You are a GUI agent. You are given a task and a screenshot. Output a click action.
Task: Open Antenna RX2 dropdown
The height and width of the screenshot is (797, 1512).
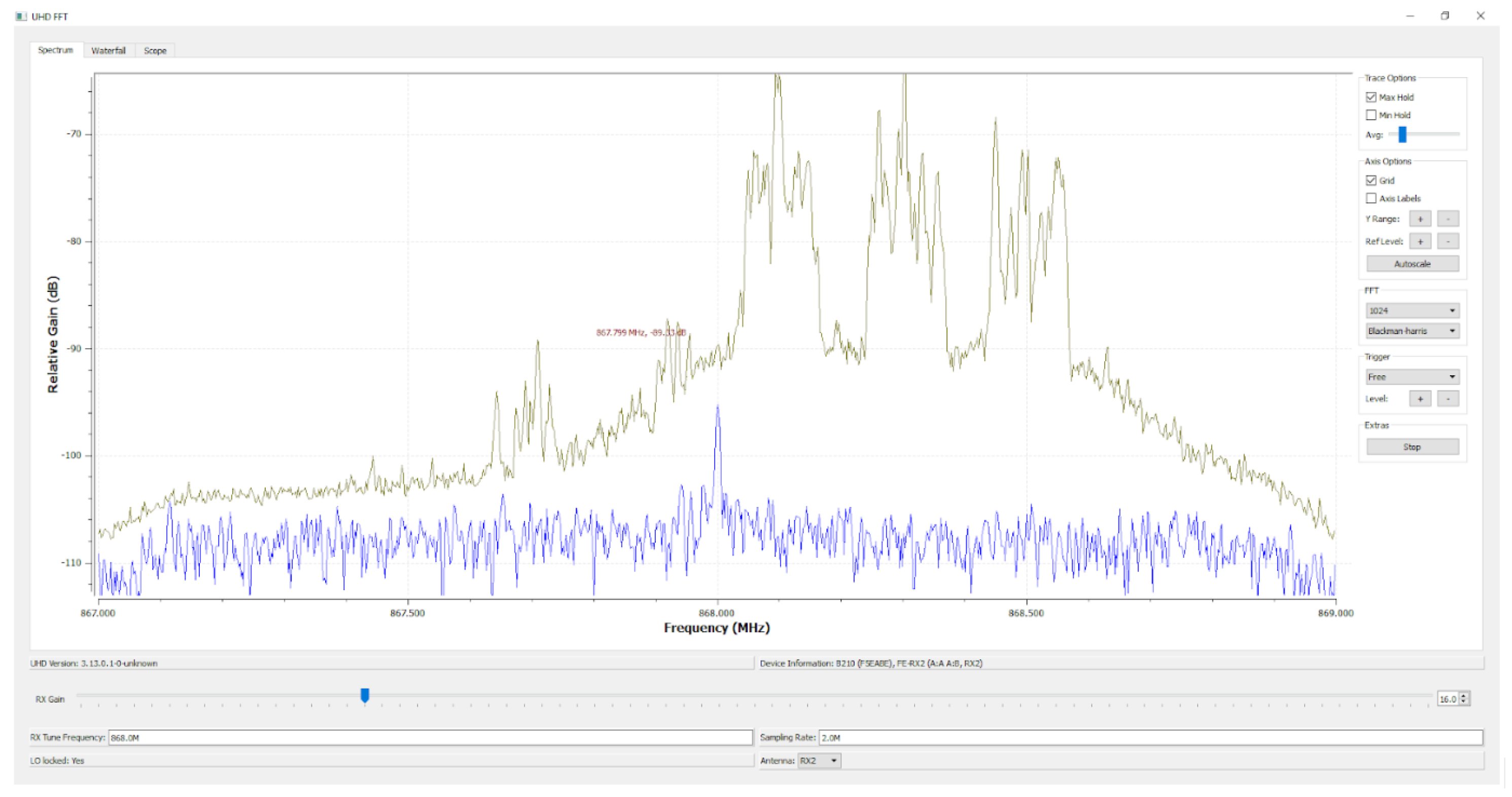(819, 760)
